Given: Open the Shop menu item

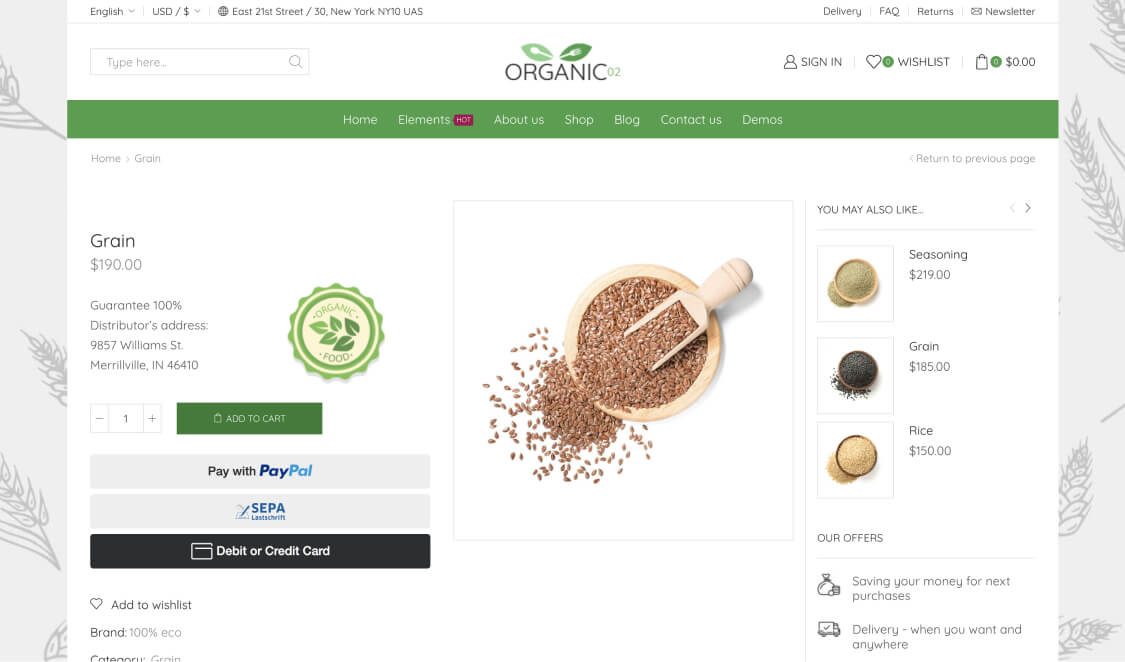Looking at the screenshot, I should point(578,120).
